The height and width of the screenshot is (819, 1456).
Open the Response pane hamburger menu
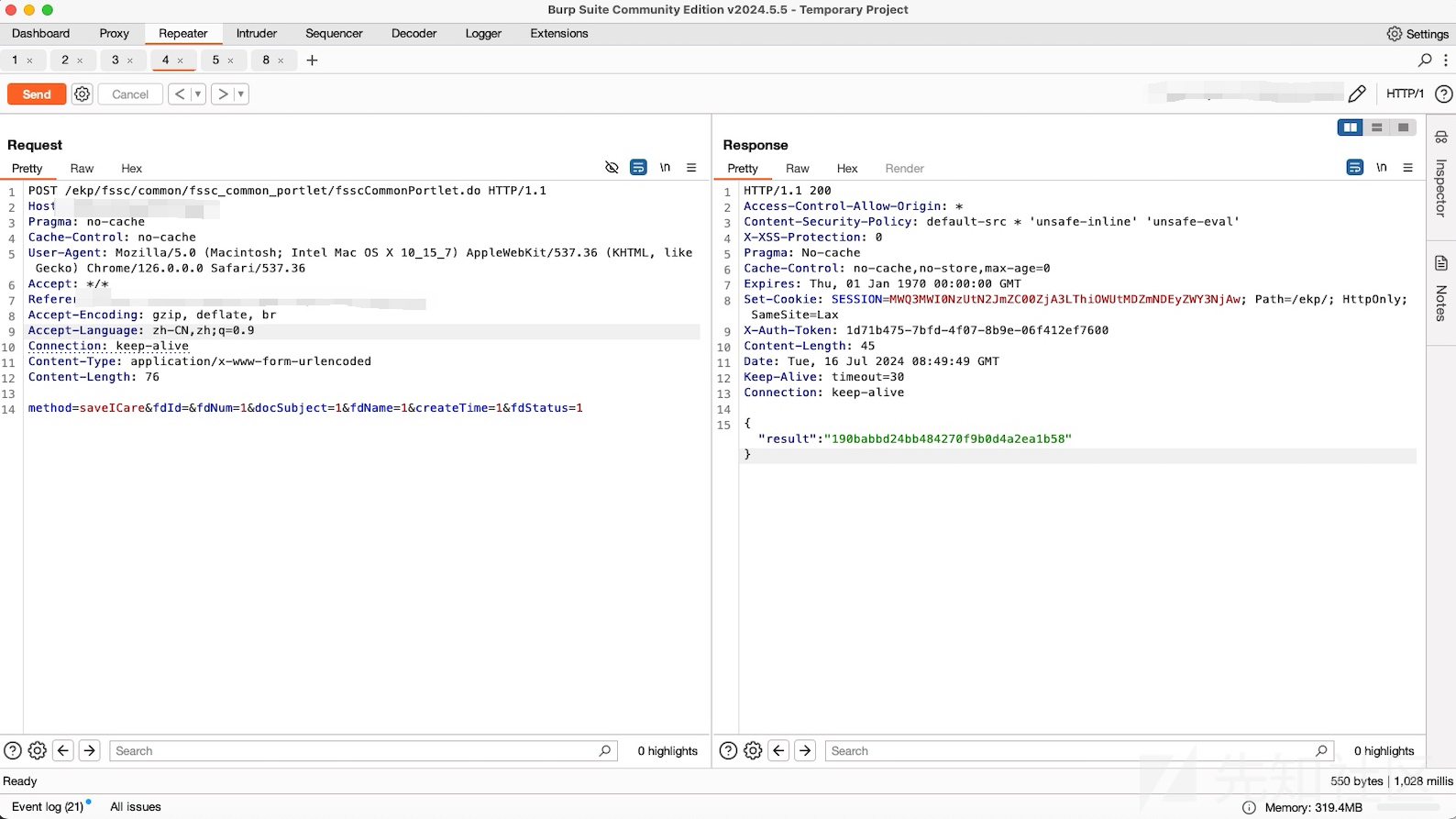[x=1407, y=167]
